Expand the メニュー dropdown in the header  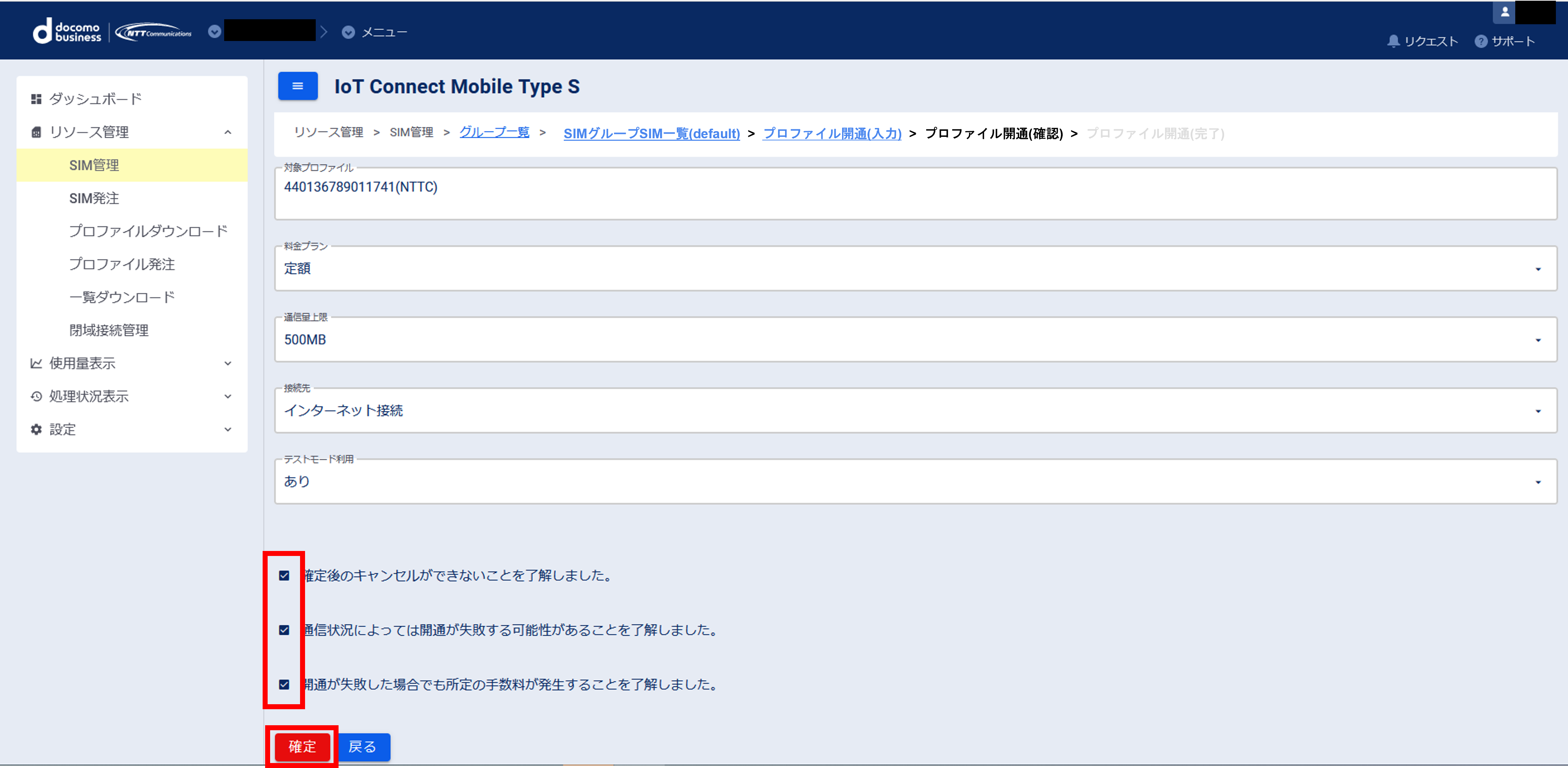click(348, 32)
